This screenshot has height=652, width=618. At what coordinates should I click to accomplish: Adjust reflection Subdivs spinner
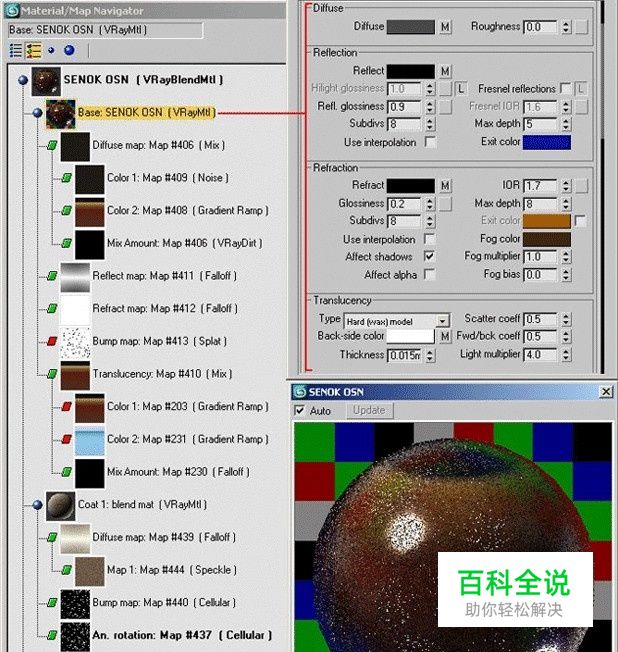[430, 124]
